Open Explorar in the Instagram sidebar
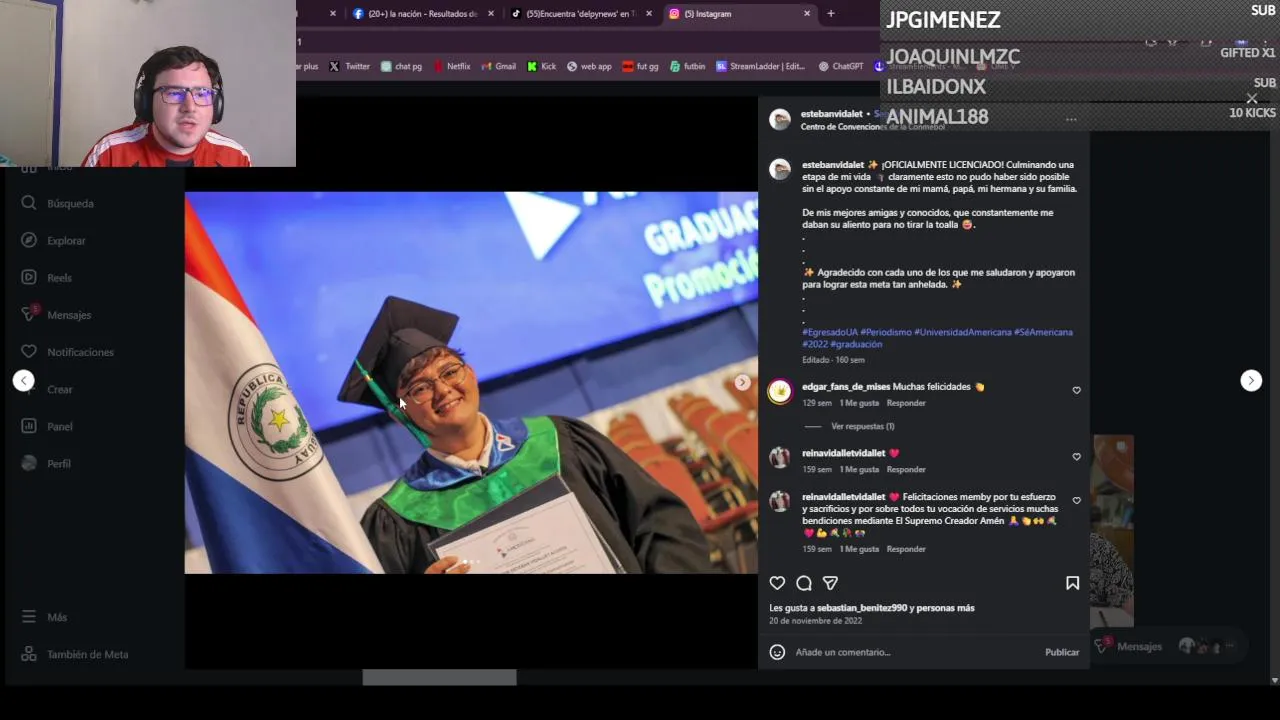Viewport: 1280px width, 720px height. (x=66, y=240)
